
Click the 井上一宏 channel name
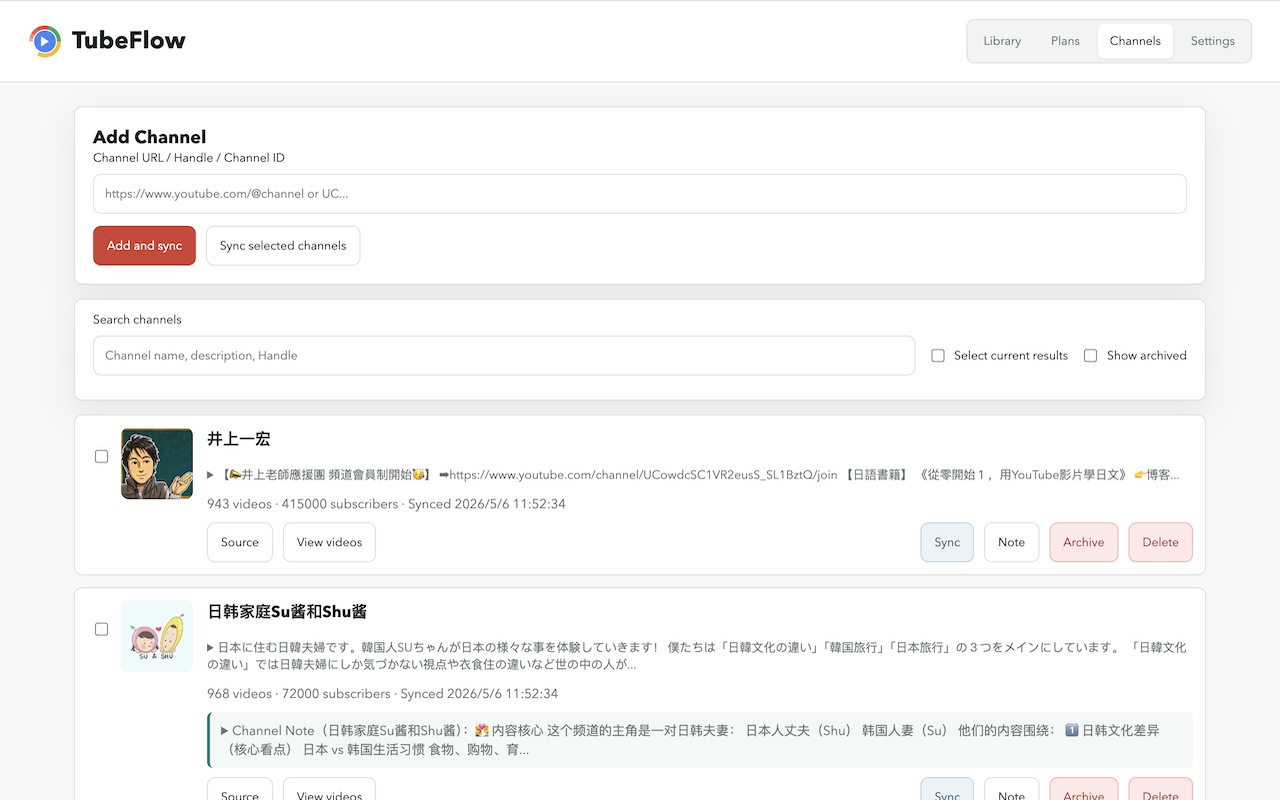click(x=239, y=439)
